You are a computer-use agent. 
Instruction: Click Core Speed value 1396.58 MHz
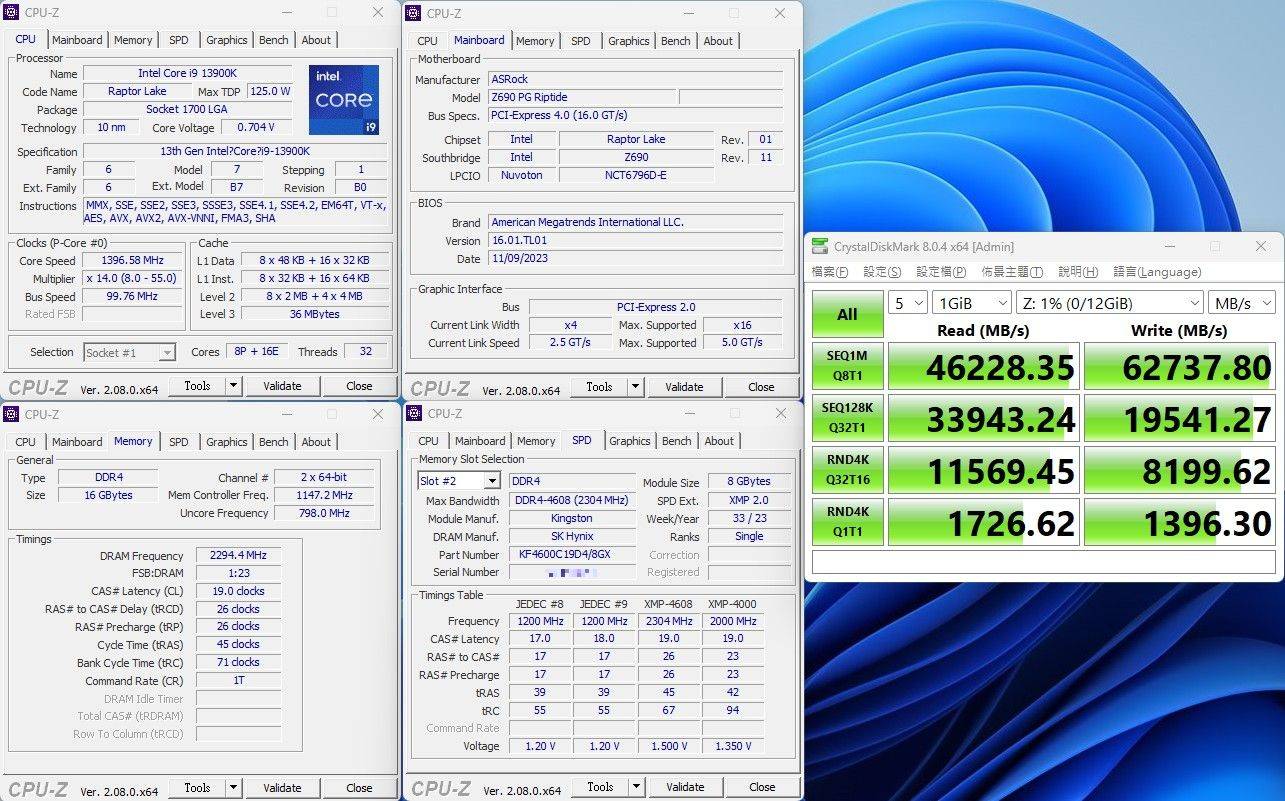[x=133, y=261]
